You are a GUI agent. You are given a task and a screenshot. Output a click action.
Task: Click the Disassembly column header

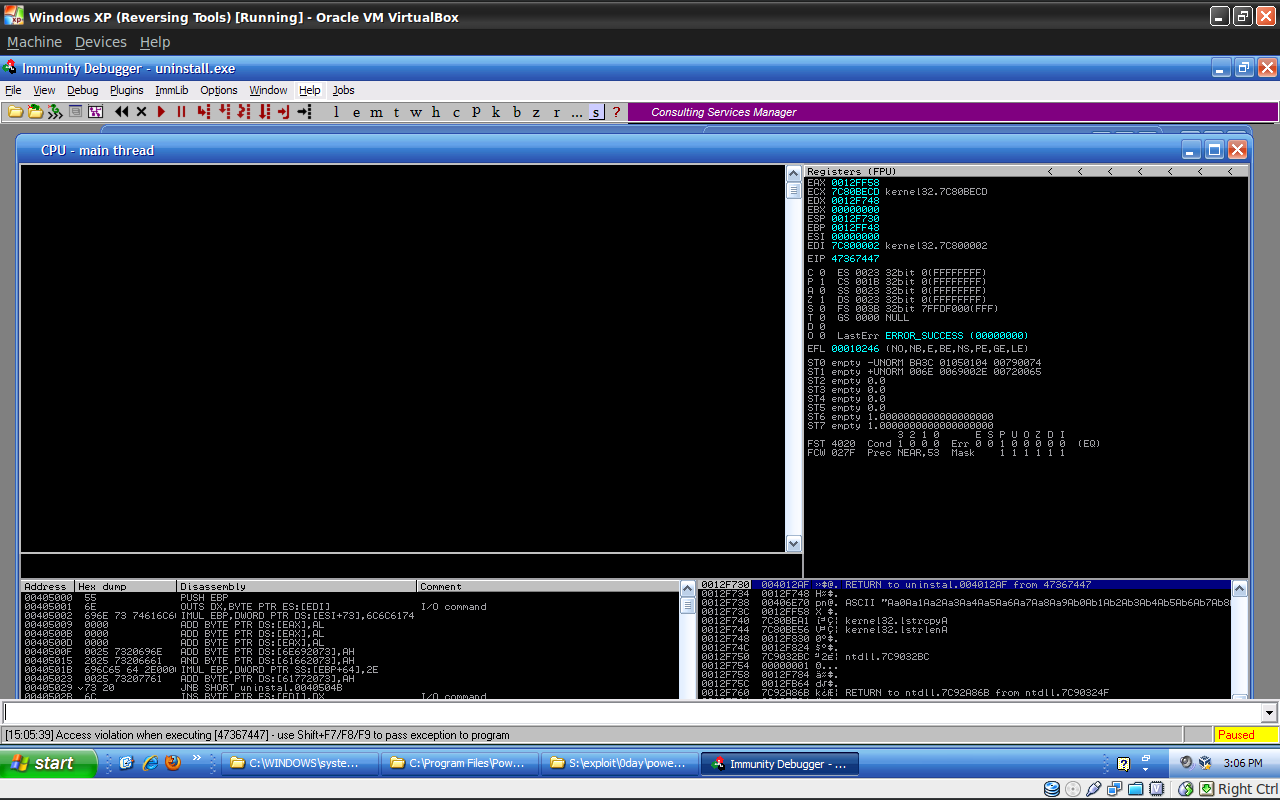[x=296, y=586]
